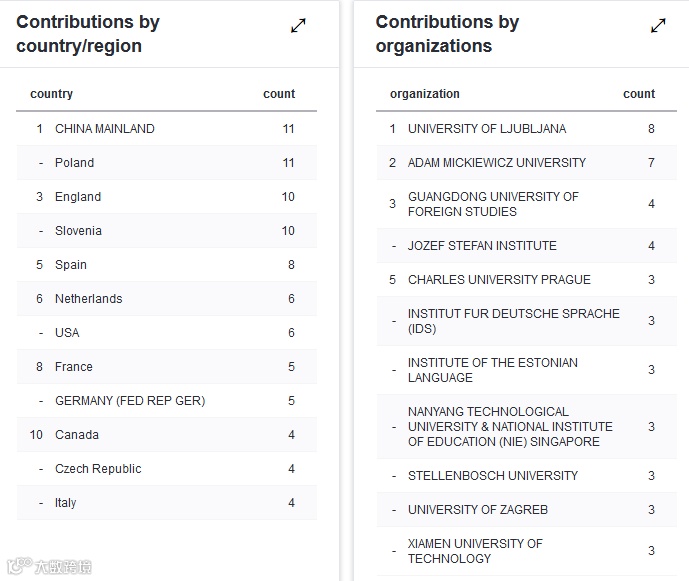The width and height of the screenshot is (689, 581).
Task: Sort organizations by count column header
Action: (639, 94)
